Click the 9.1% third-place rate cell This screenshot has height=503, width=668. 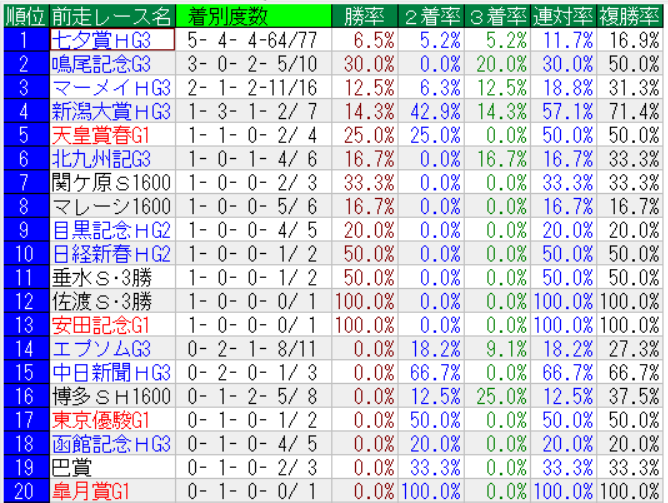497,349
